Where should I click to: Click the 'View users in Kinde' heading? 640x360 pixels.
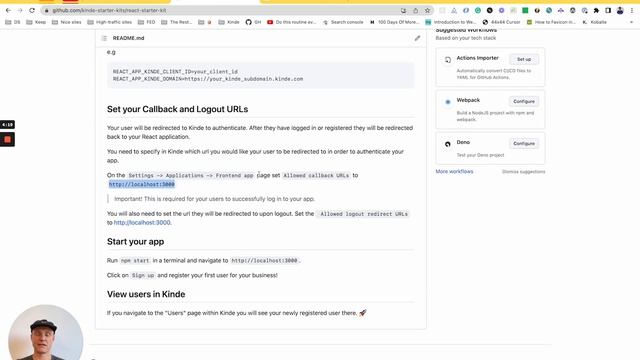point(146,294)
